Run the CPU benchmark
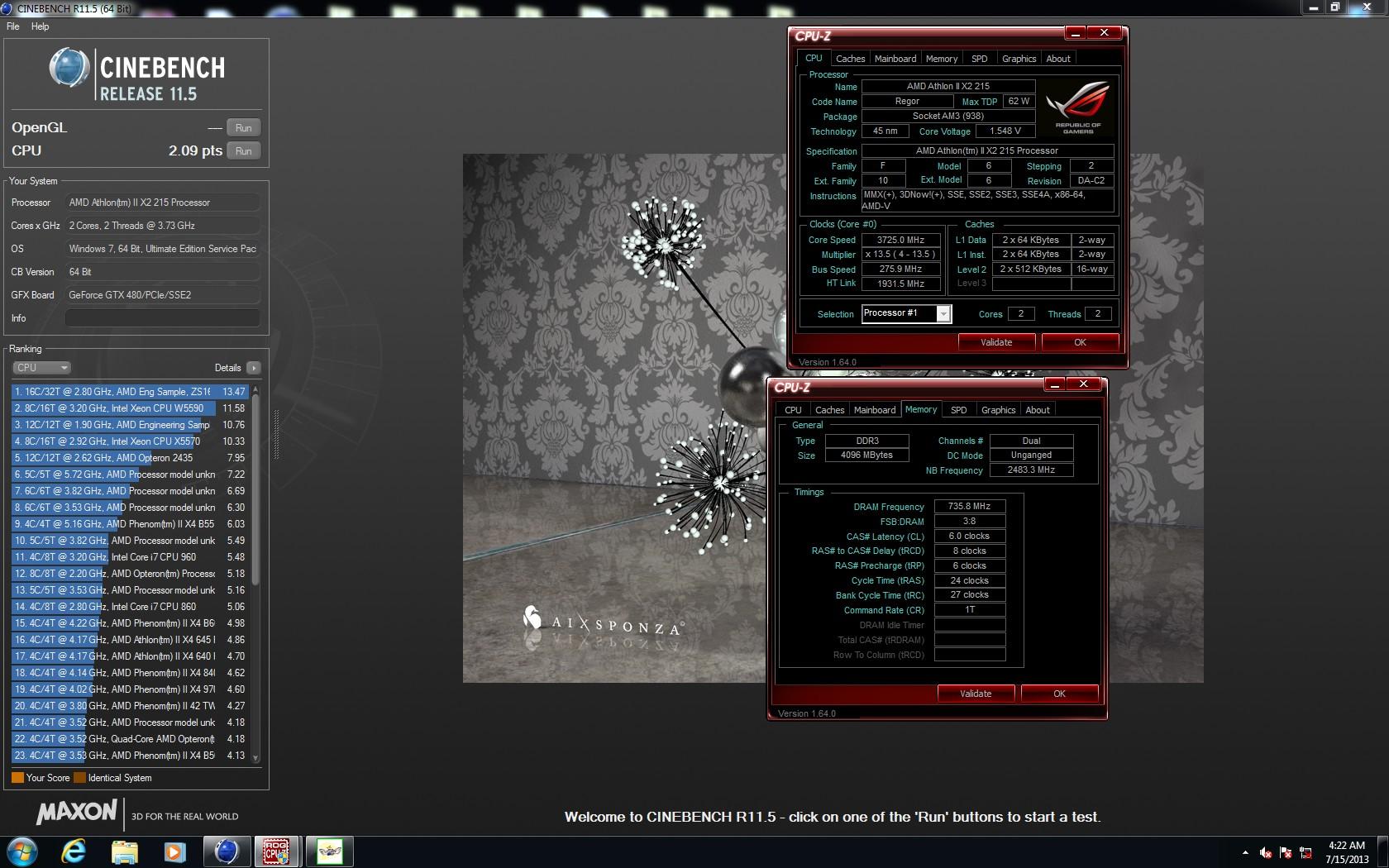Screen dimensions: 1389x868 243,151
